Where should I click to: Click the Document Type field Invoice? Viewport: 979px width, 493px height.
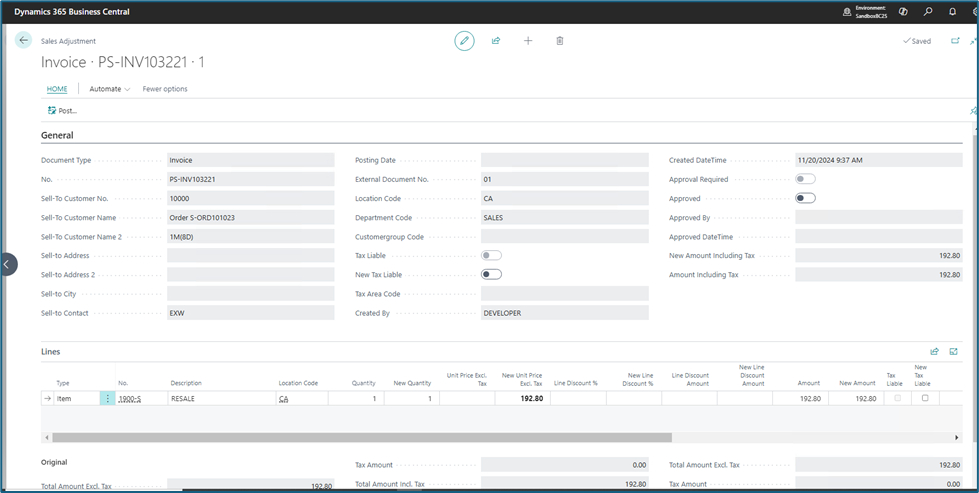click(x=251, y=160)
